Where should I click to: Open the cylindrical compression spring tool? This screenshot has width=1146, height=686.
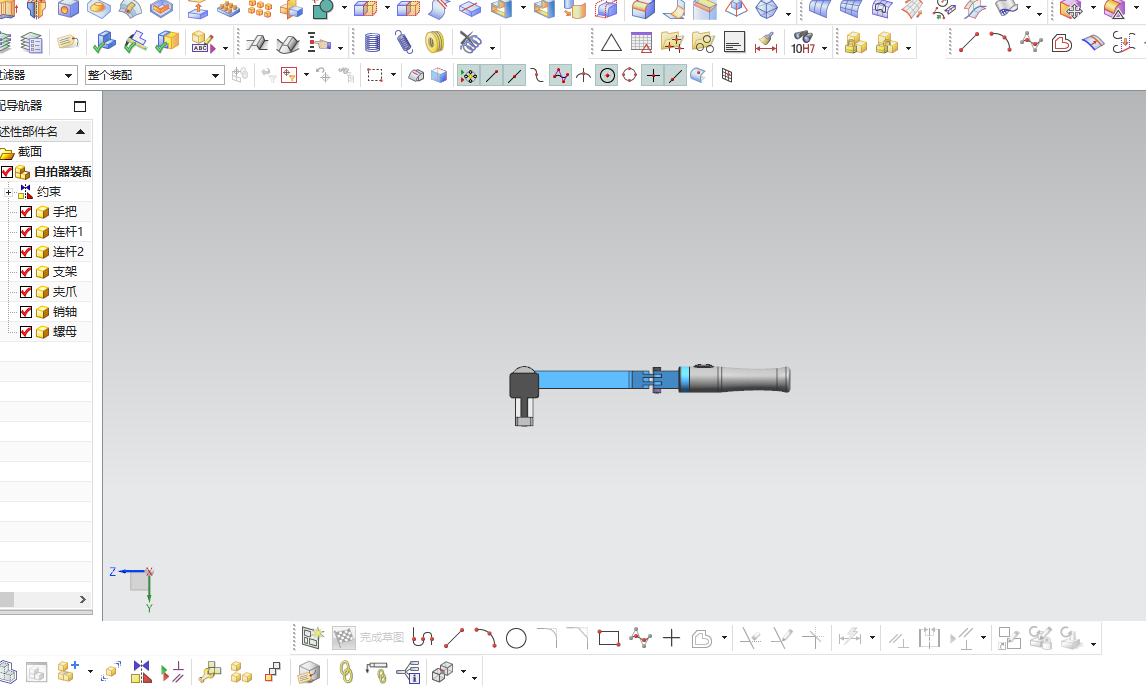[x=372, y=43]
